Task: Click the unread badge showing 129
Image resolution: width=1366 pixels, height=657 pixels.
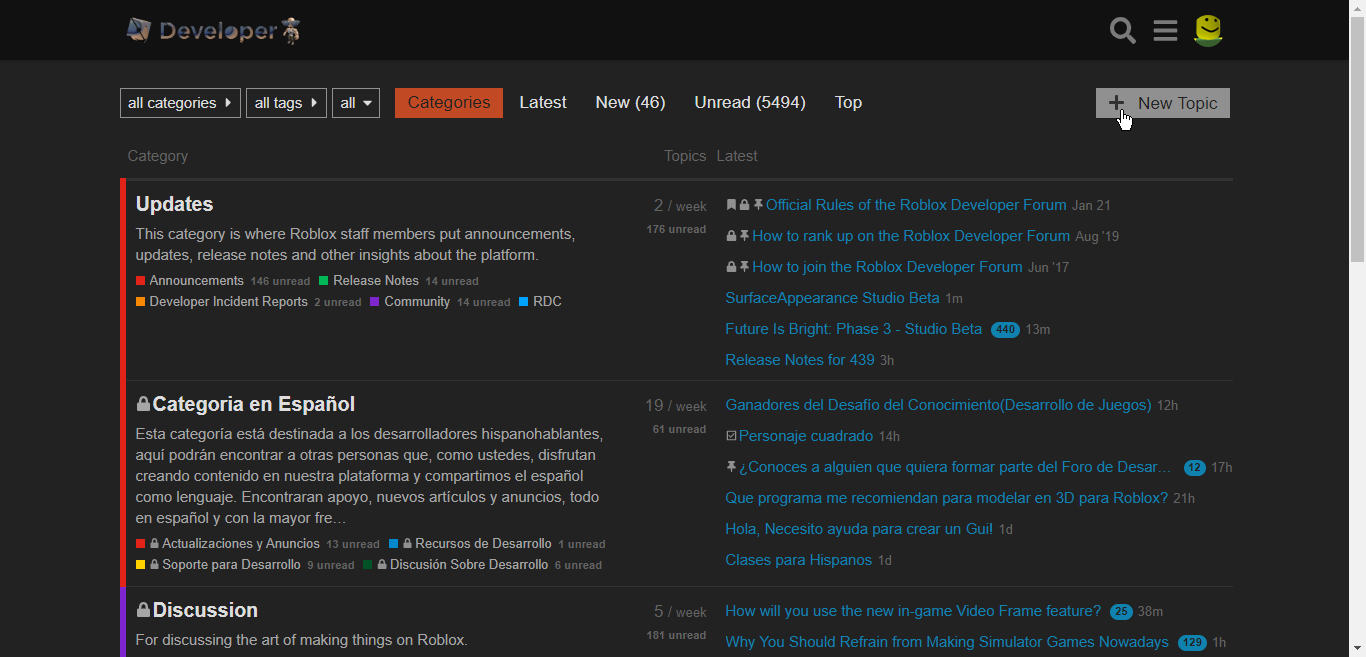Action: pos(1192,643)
